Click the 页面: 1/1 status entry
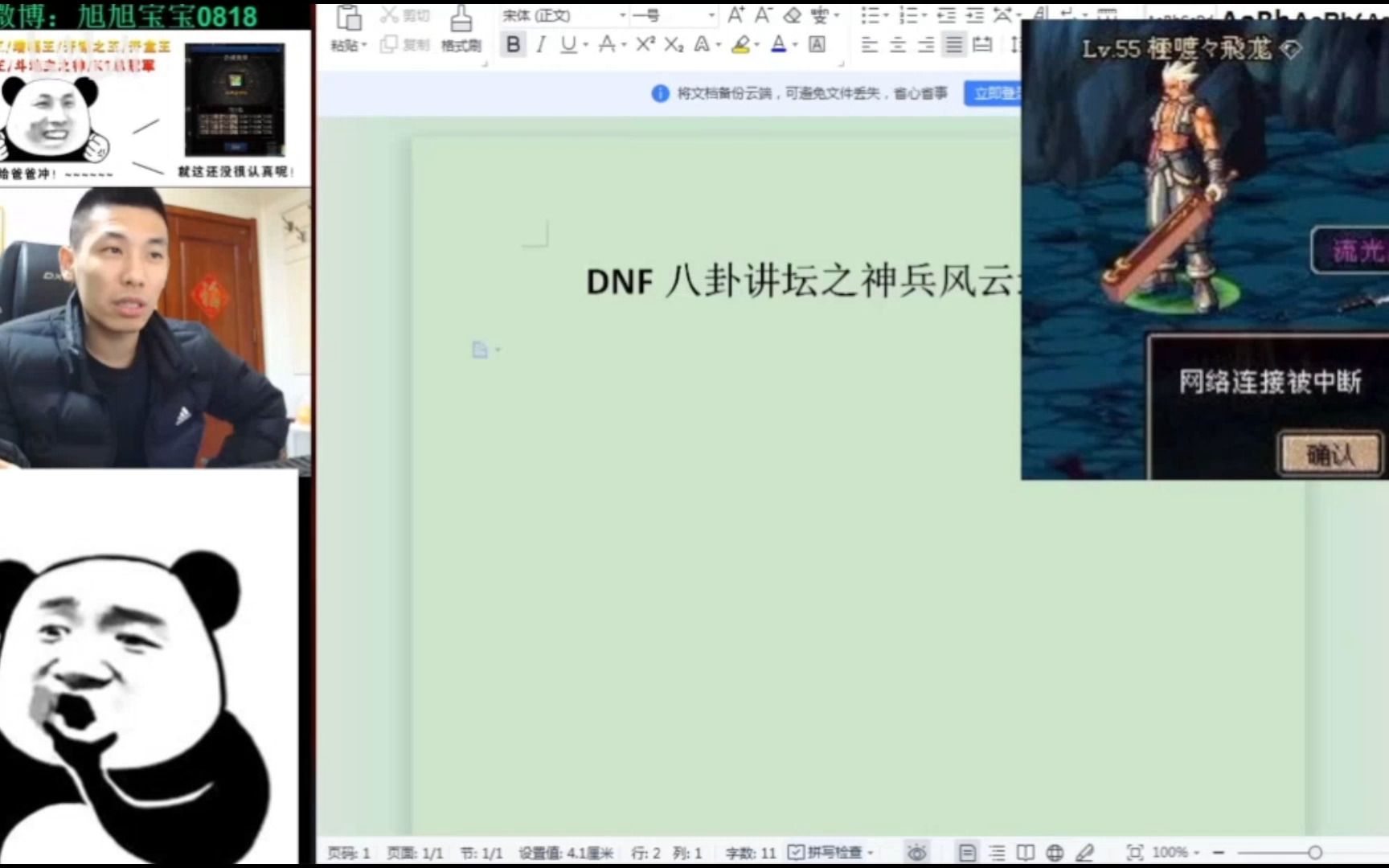The width and height of the screenshot is (1389, 868). click(x=415, y=853)
